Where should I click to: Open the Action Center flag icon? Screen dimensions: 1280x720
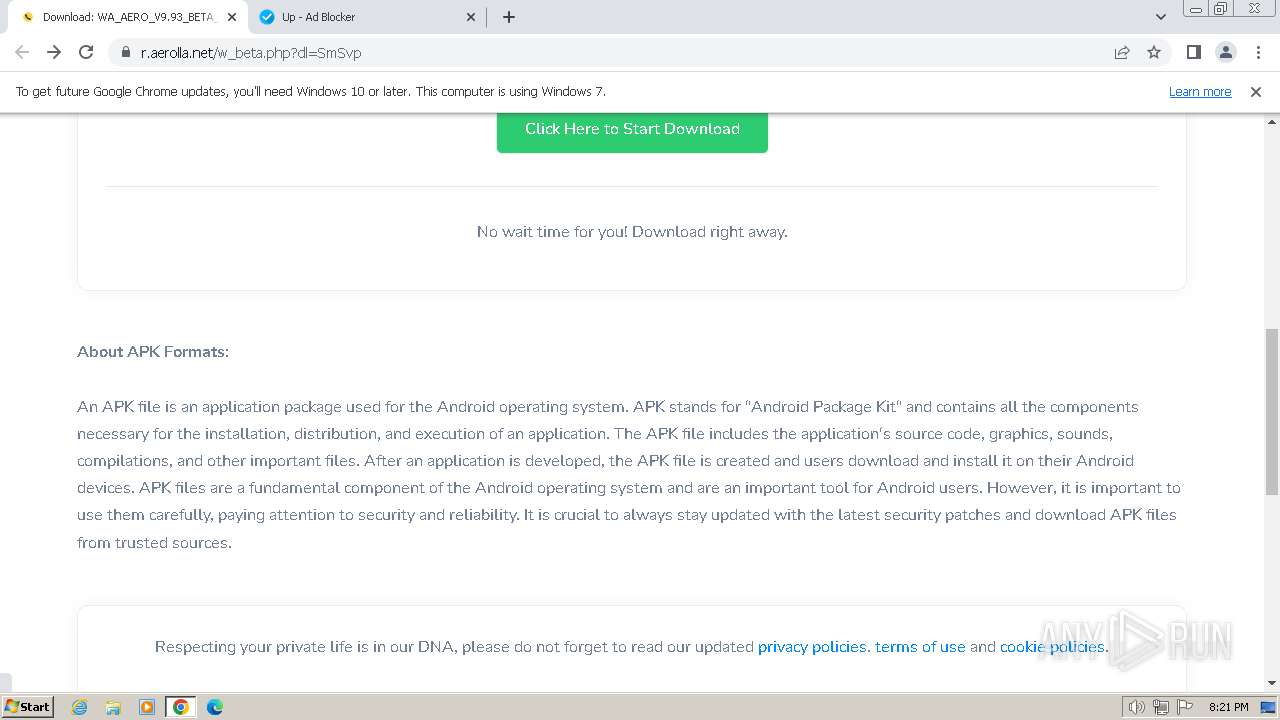(x=1185, y=707)
